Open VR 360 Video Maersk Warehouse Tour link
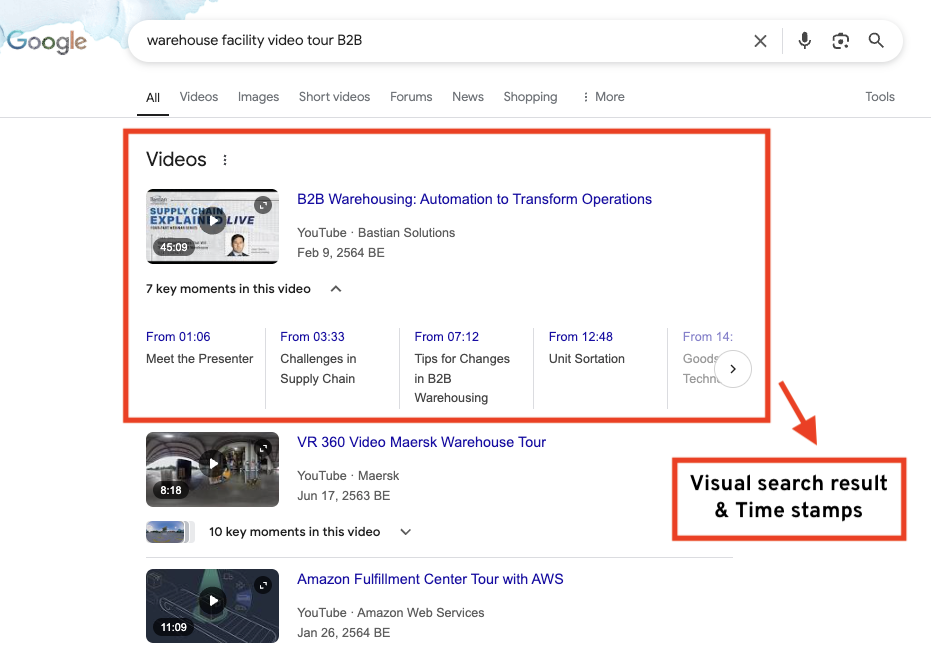 pos(422,442)
